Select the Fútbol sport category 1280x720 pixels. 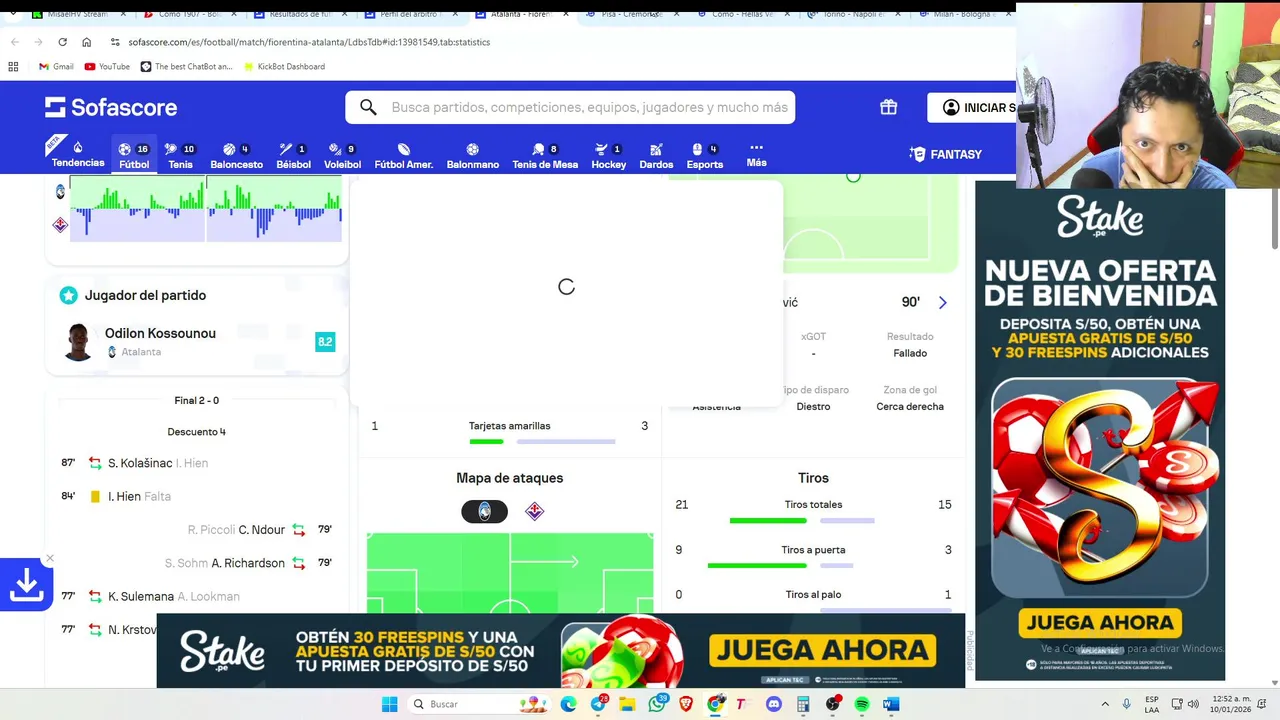tap(134, 156)
